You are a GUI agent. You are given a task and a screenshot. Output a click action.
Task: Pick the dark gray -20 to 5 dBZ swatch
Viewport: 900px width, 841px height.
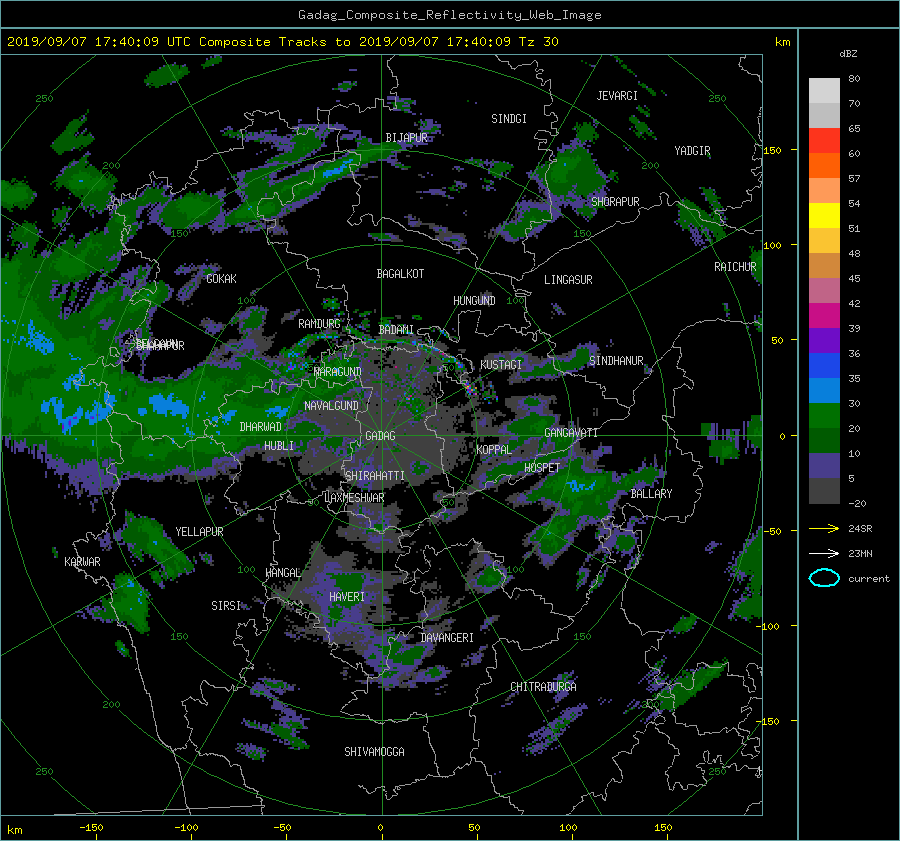click(824, 490)
